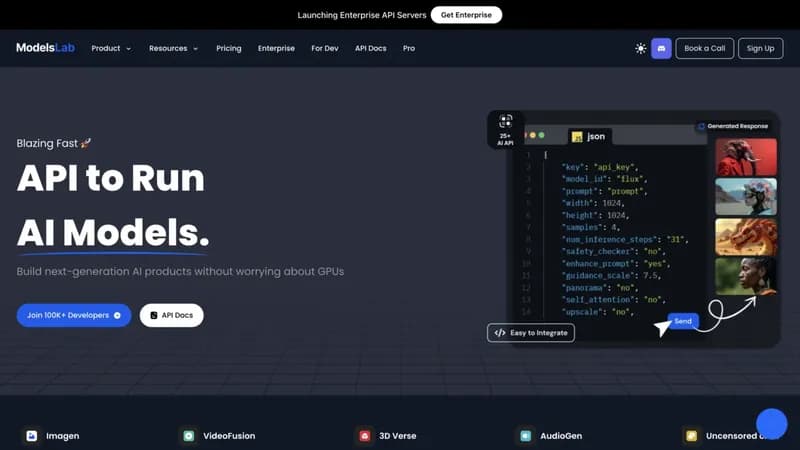Image resolution: width=800 pixels, height=450 pixels.
Task: Open the Discord icon button
Action: 661,48
